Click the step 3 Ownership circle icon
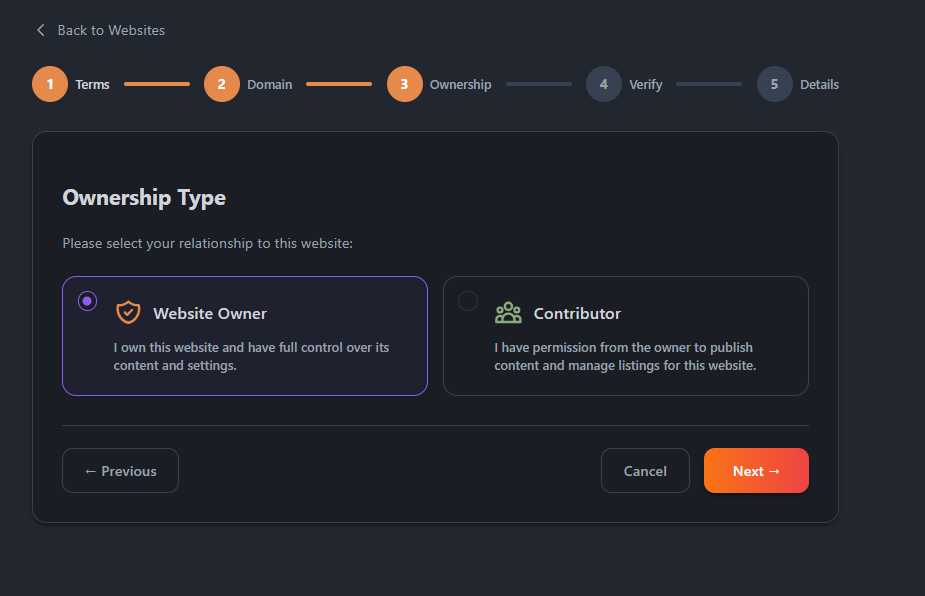This screenshot has height=596, width=925. (x=405, y=84)
